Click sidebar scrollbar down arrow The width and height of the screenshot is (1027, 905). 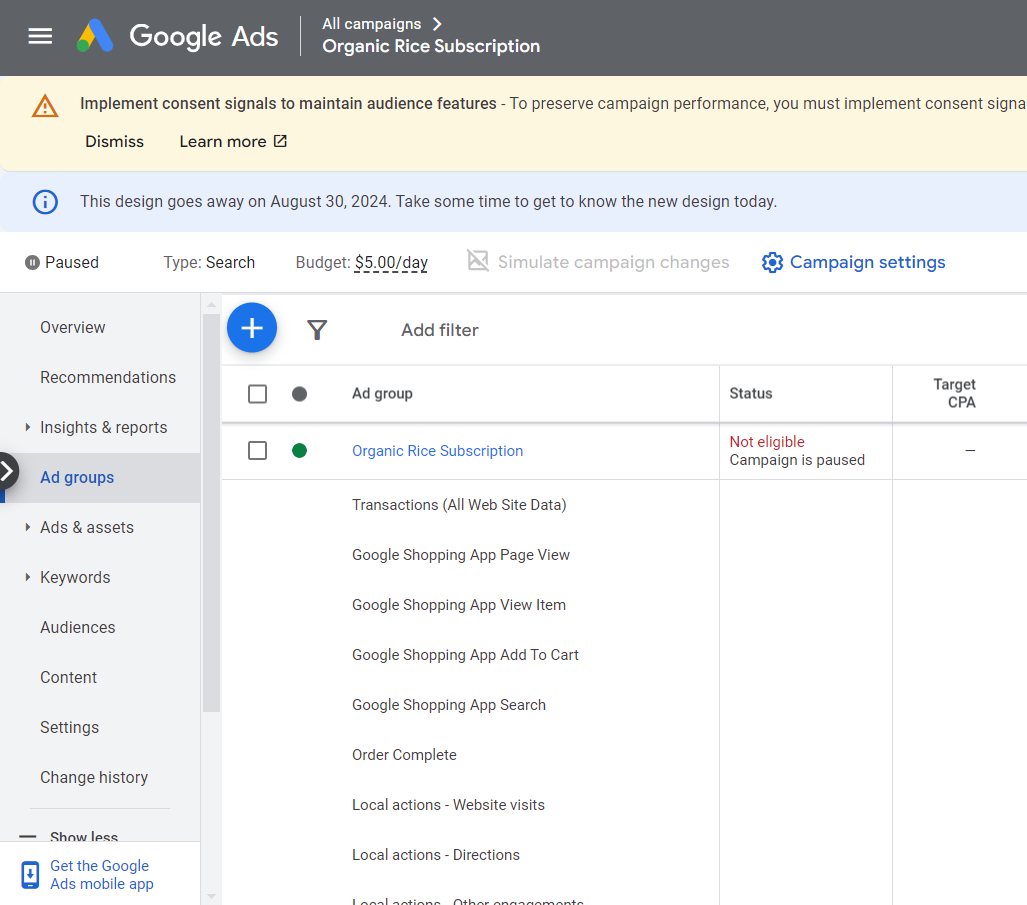pyautogui.click(x=211, y=896)
